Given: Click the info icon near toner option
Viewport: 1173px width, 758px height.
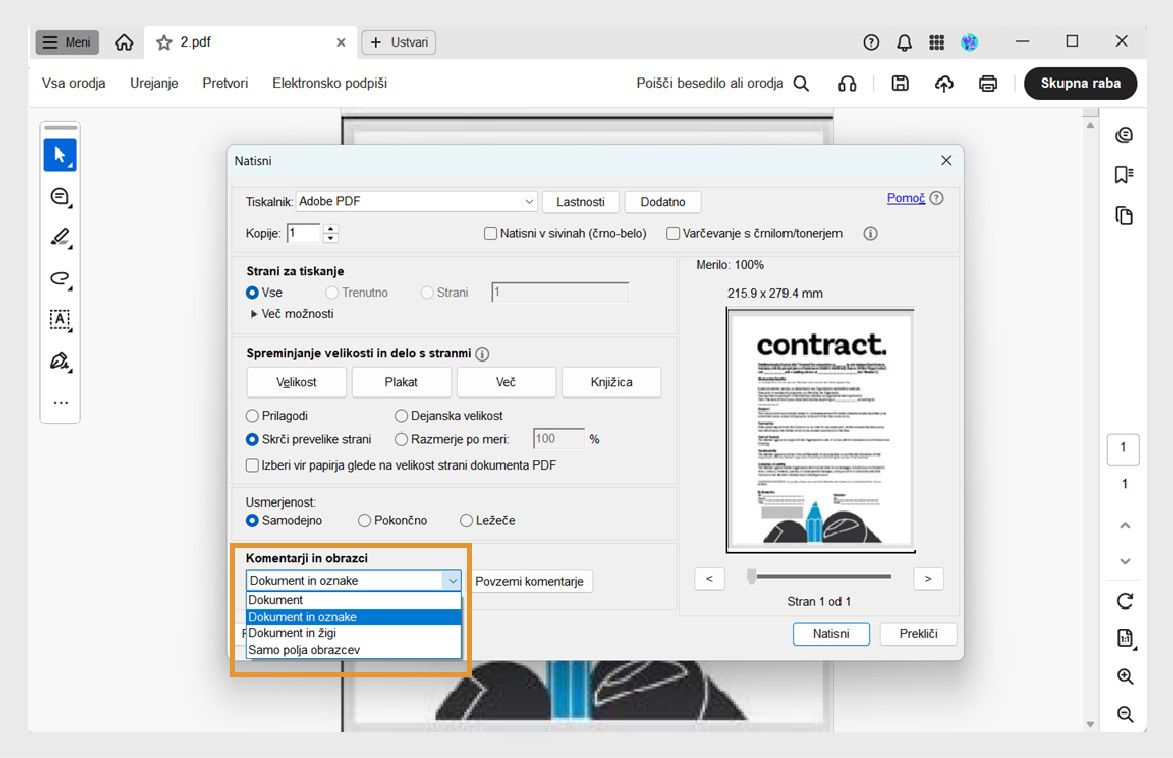Looking at the screenshot, I should point(870,233).
